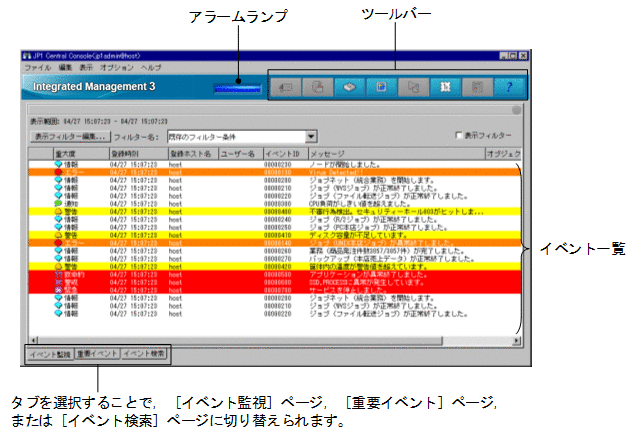Click the 登録ホスト名 column header
This screenshot has height=436, width=633.
[193, 154]
